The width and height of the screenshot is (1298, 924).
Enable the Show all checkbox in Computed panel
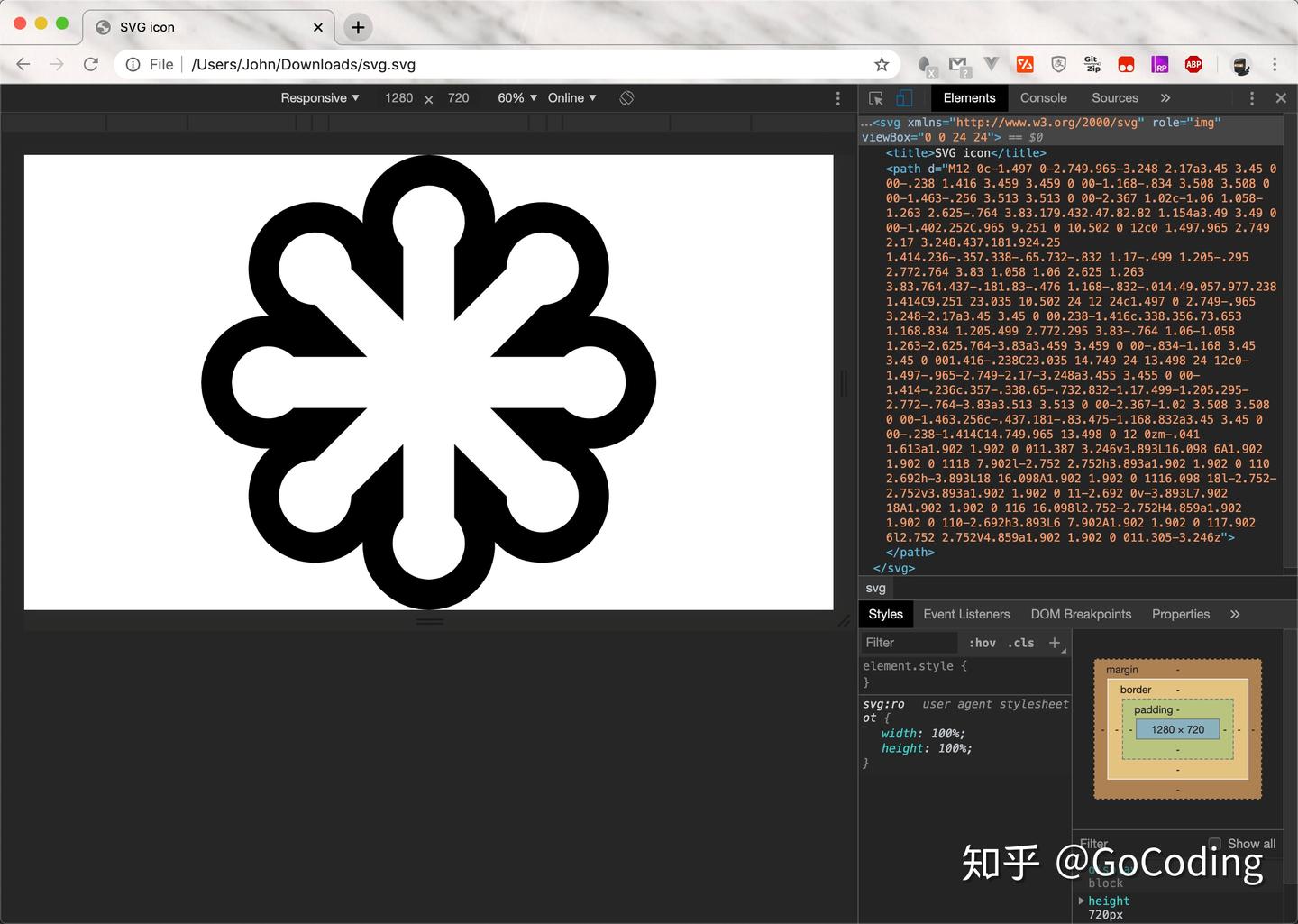tap(1216, 844)
